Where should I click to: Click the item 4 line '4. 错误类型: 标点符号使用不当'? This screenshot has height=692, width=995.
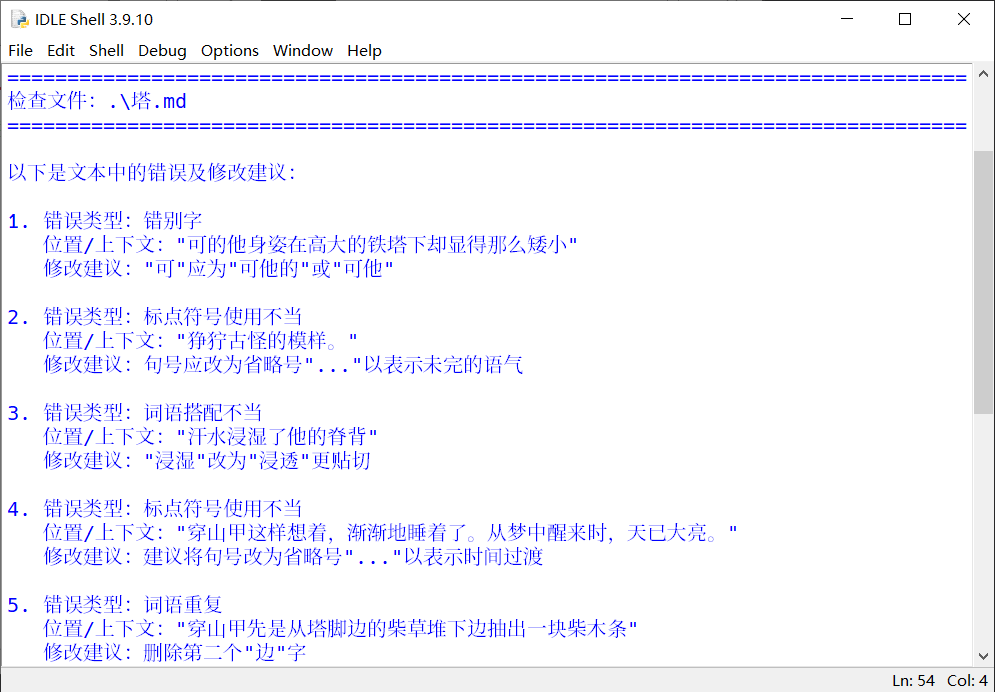click(x=155, y=509)
